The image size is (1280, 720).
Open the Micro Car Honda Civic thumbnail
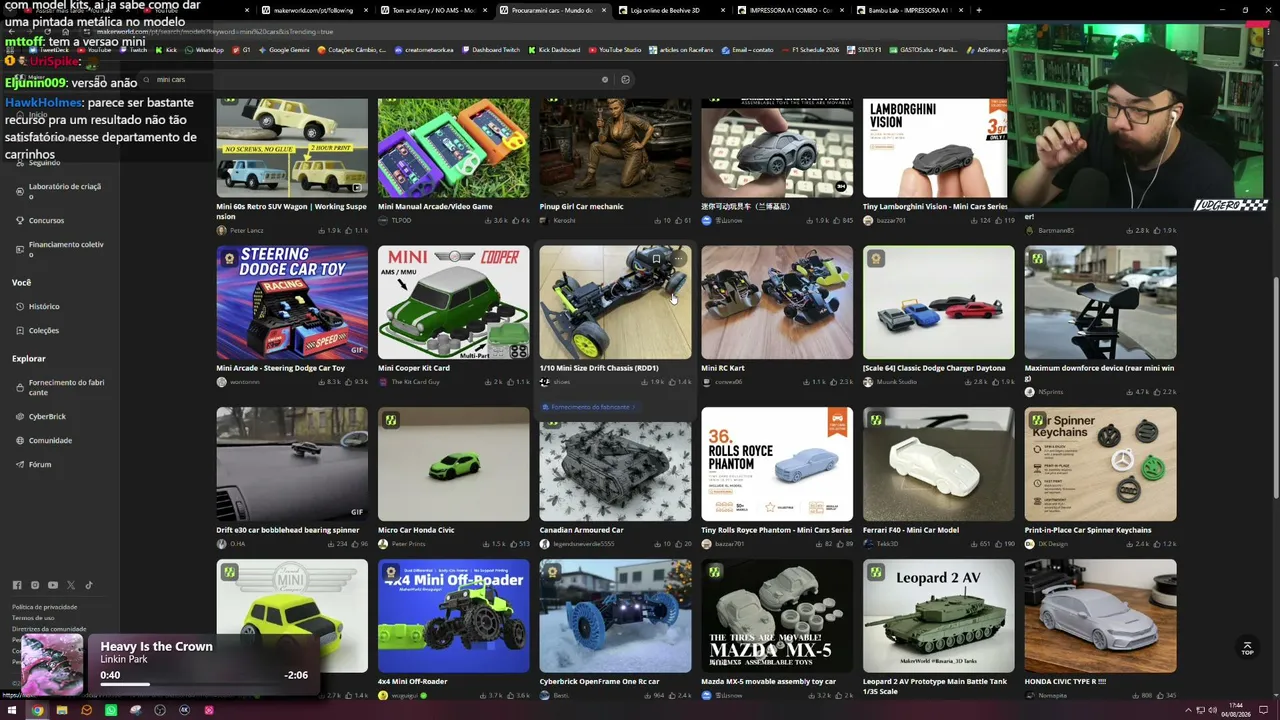click(453, 464)
